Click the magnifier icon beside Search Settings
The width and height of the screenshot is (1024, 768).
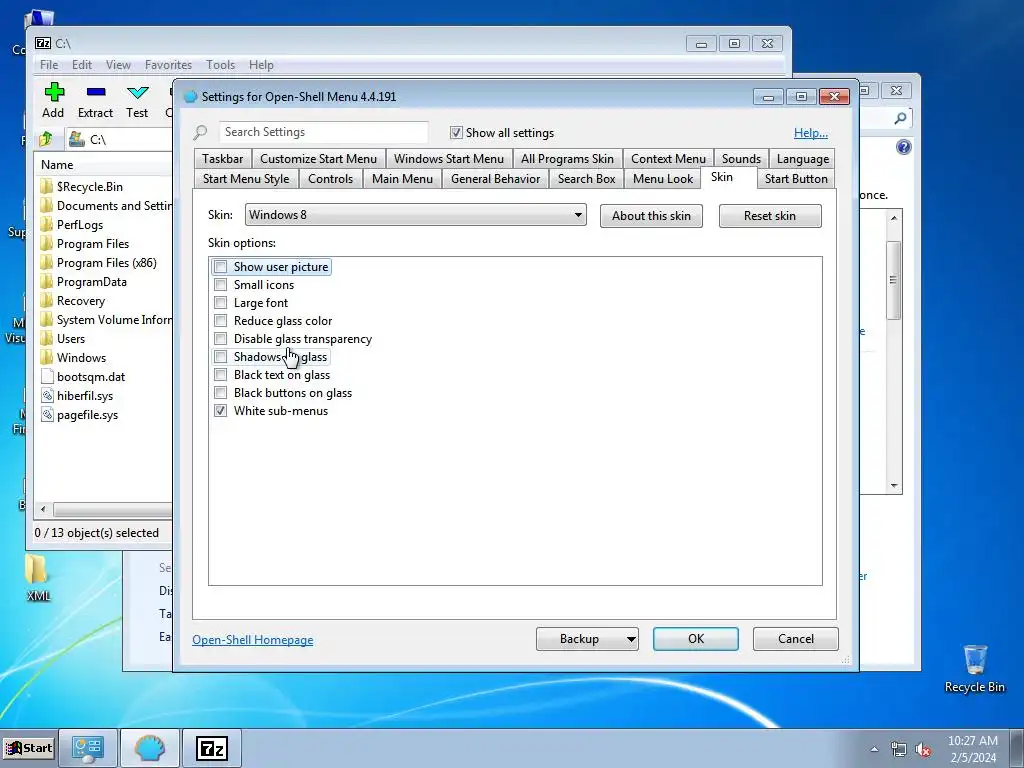(x=200, y=133)
